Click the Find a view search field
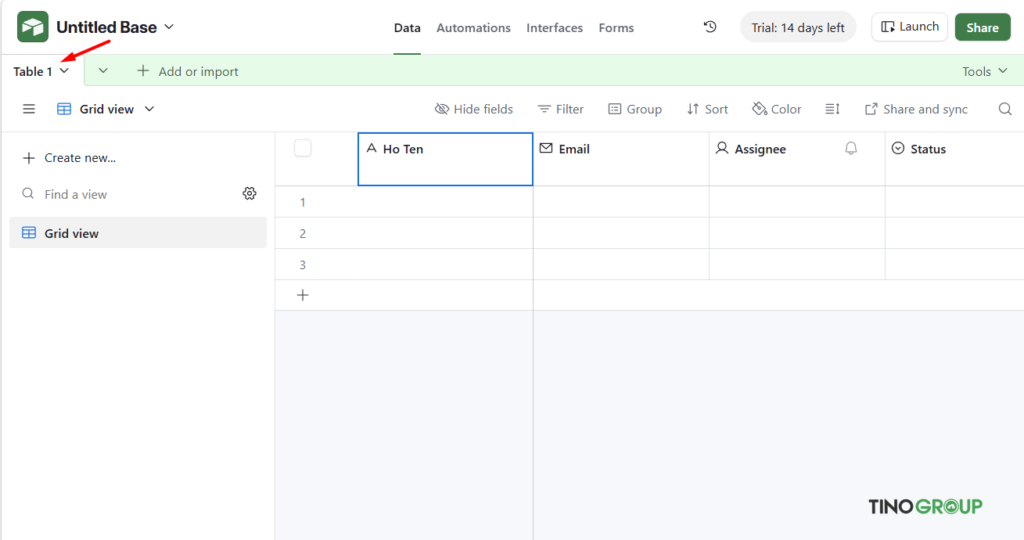 [129, 194]
